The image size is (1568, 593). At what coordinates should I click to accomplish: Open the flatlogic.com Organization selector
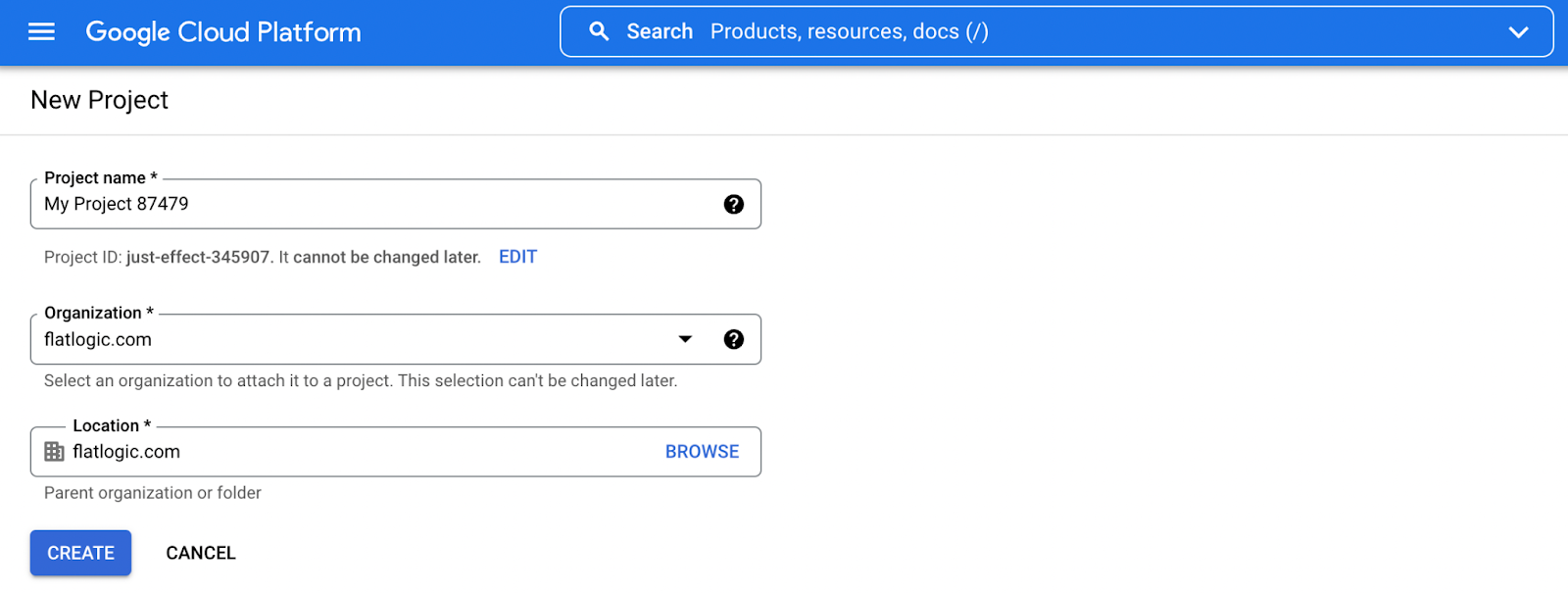point(353,339)
